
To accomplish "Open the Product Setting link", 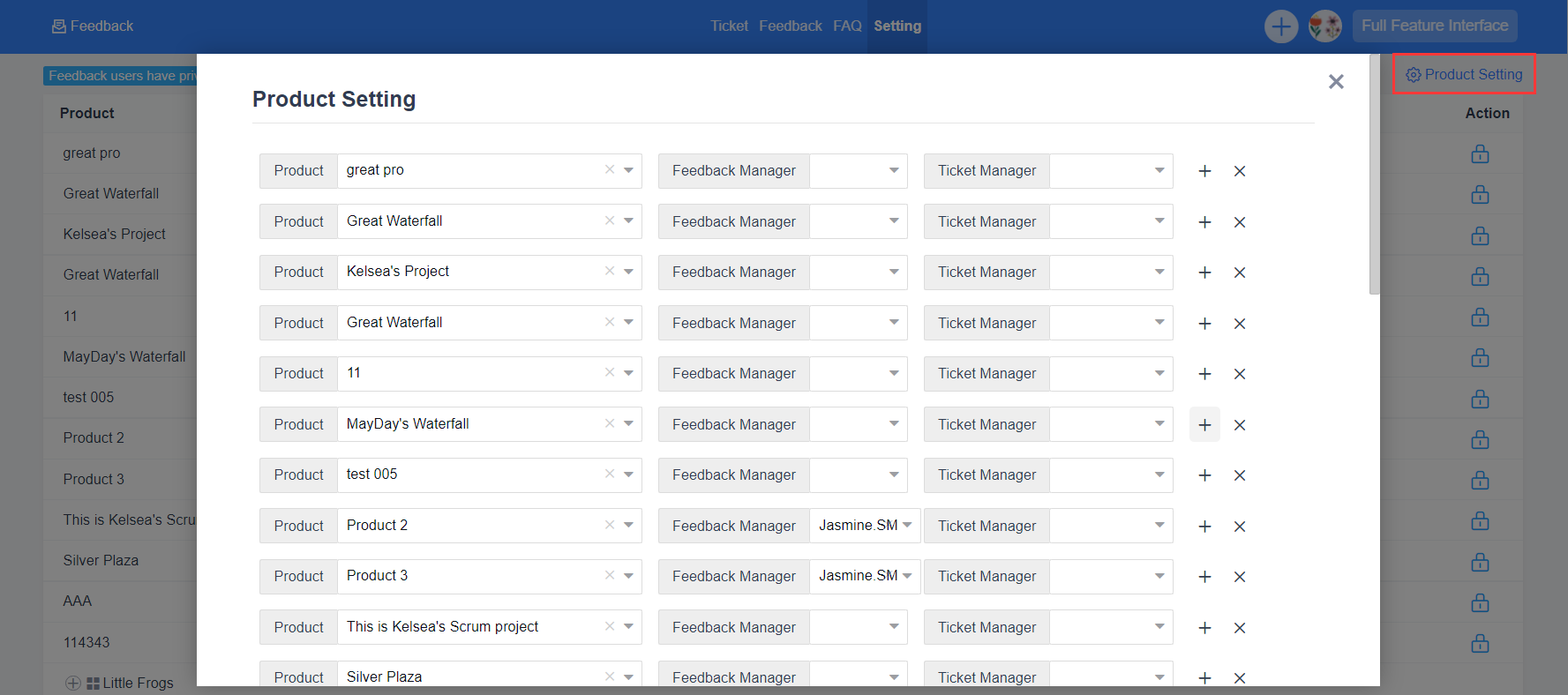I will pyautogui.click(x=1465, y=75).
